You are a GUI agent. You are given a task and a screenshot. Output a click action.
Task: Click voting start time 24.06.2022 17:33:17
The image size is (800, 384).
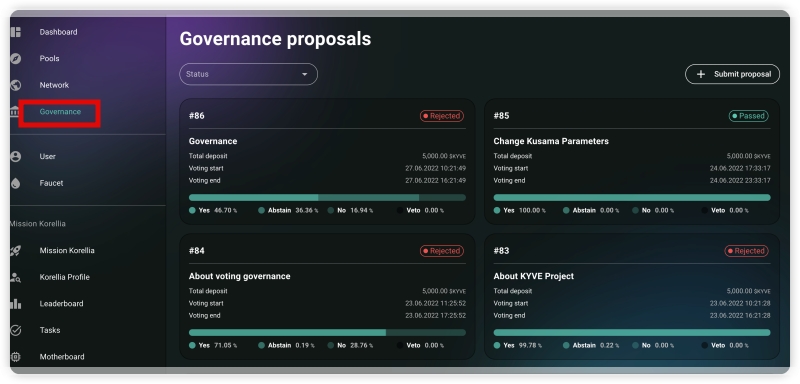740,168
